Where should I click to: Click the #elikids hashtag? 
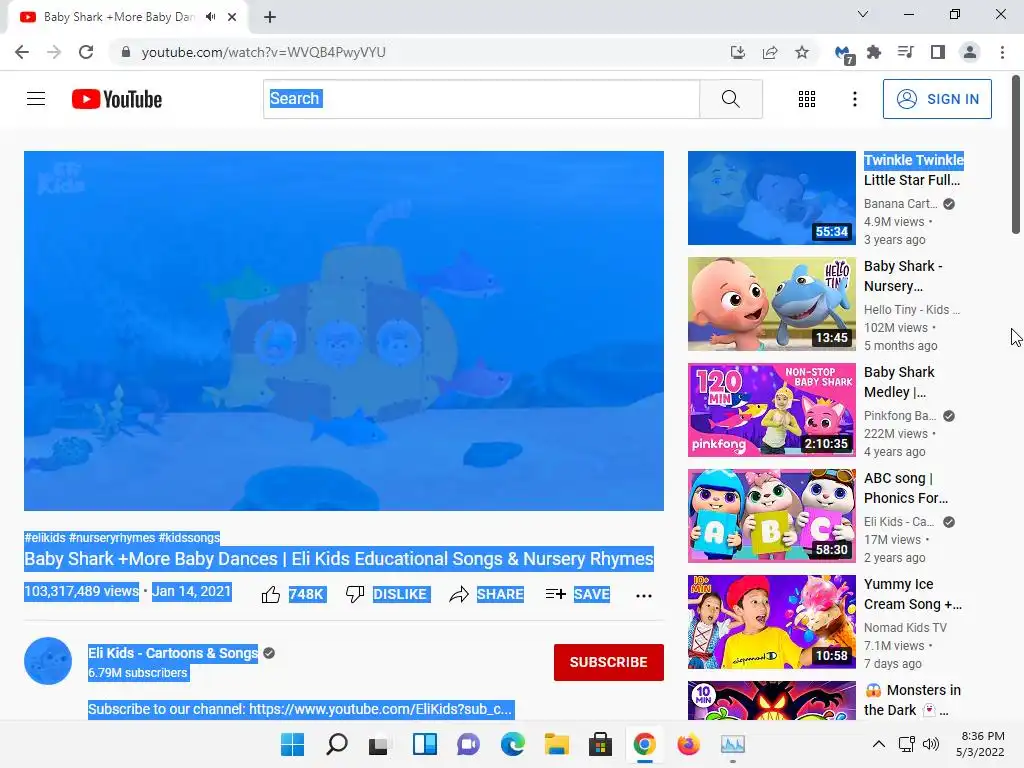coord(45,537)
